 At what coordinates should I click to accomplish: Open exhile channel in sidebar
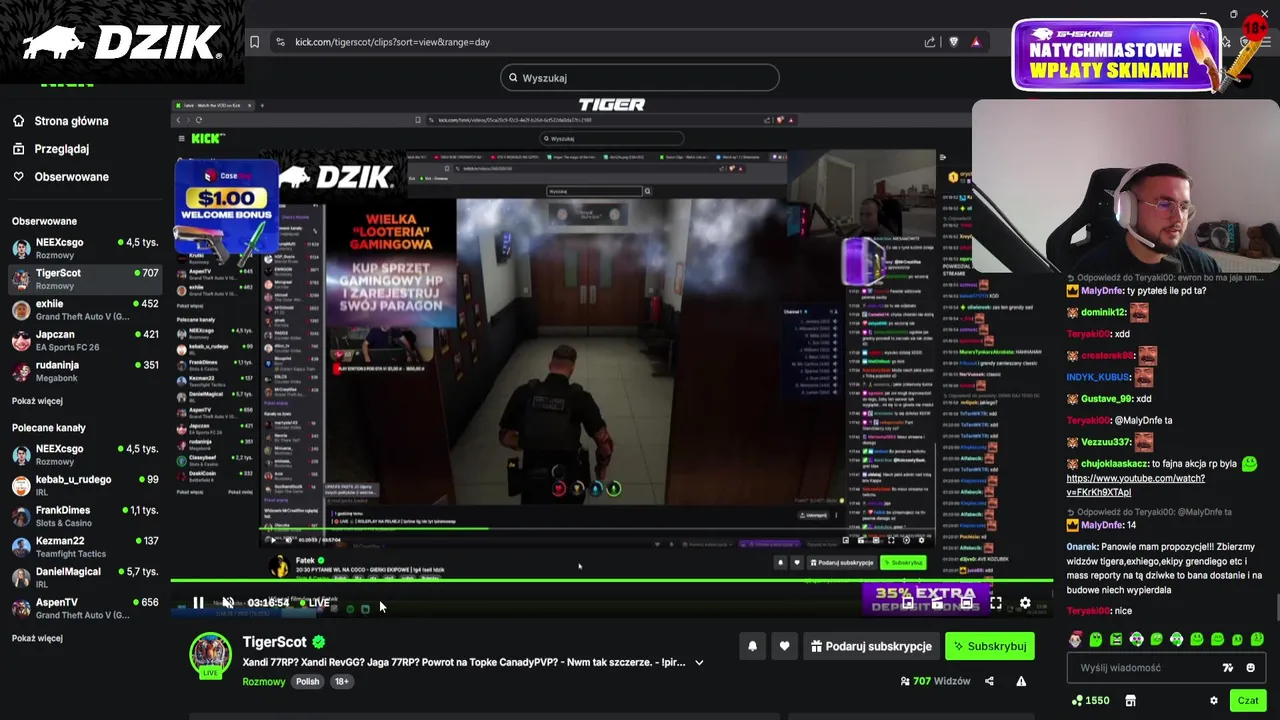[85, 310]
